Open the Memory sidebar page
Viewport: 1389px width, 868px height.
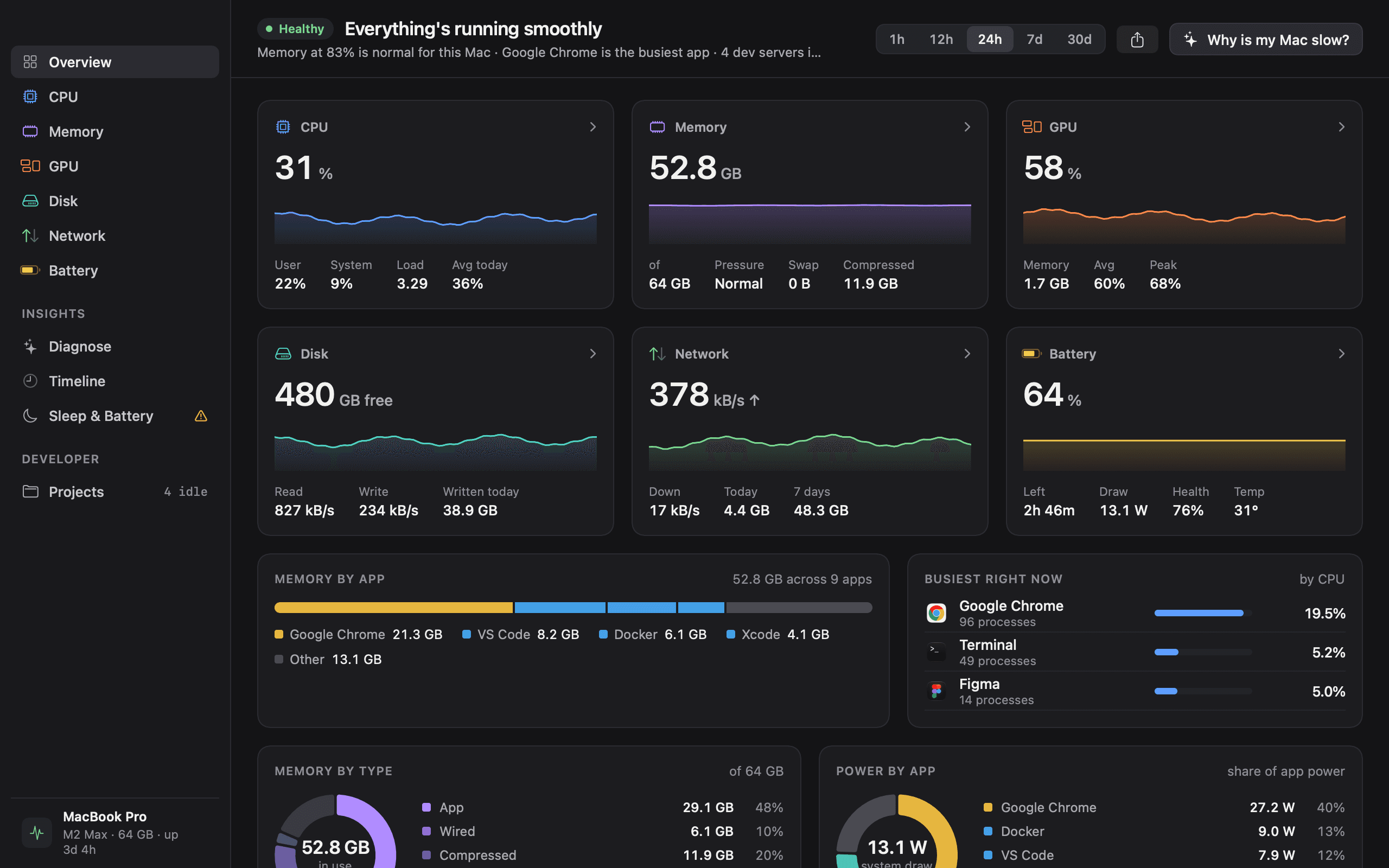(x=115, y=131)
